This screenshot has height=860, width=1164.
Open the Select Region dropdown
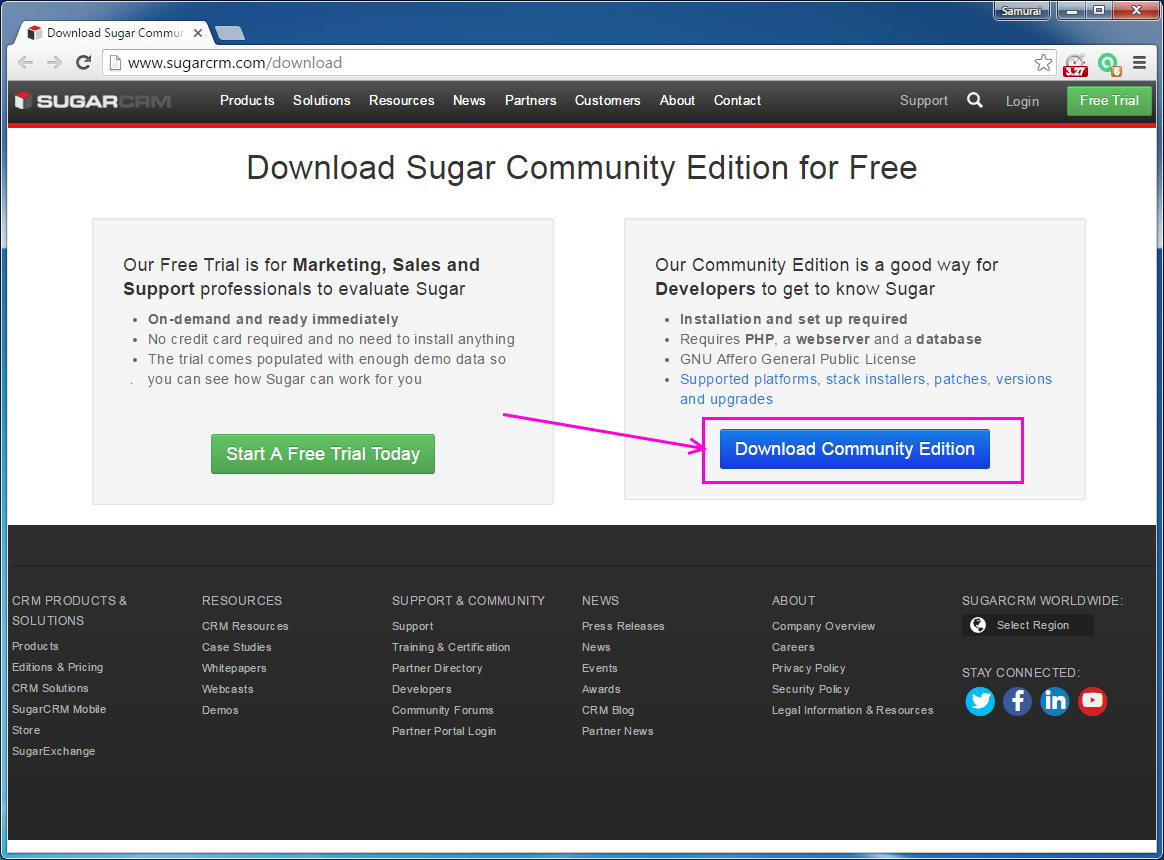point(1027,625)
